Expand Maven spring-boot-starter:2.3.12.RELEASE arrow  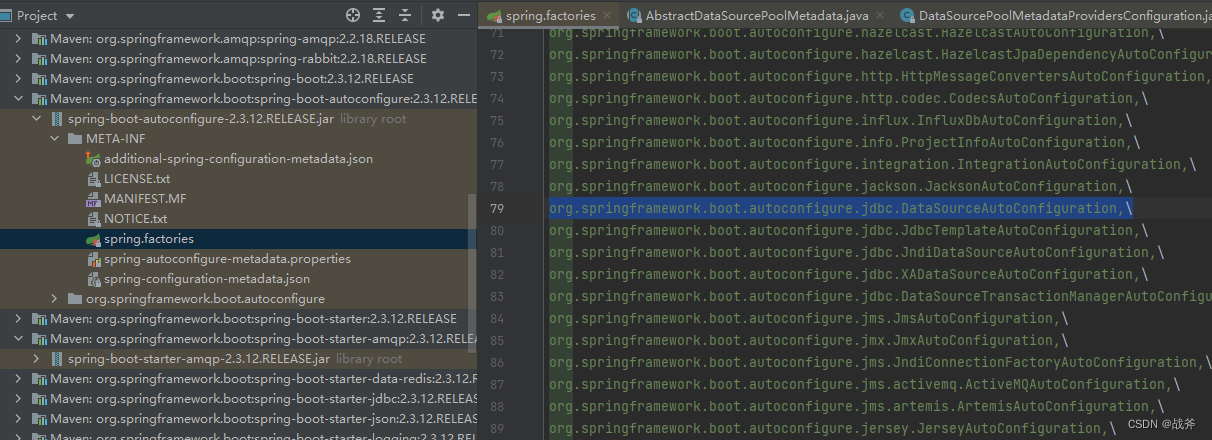tap(20, 318)
